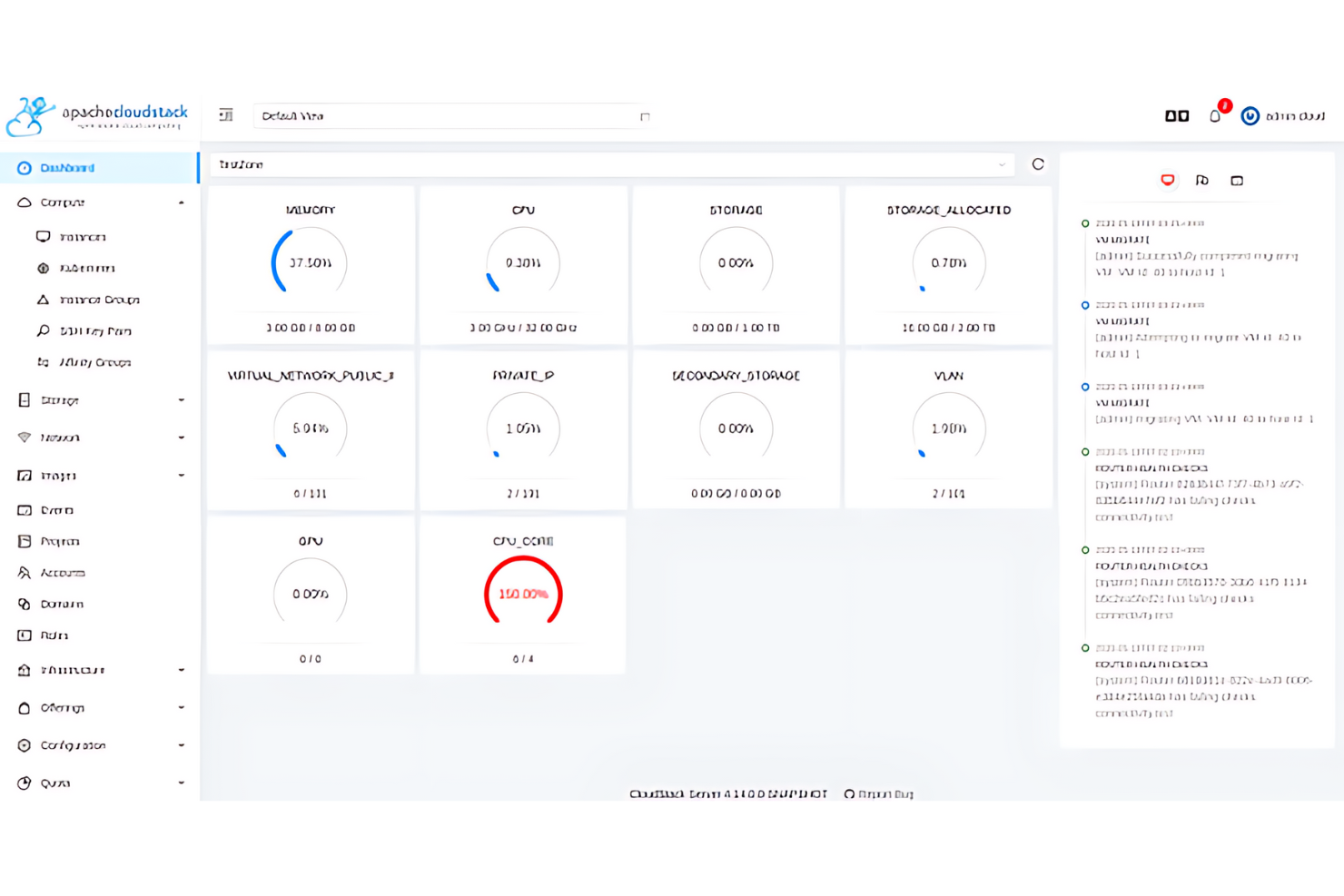Viewport: 1344px width, 896px height.
Task: Click the SSH Key Pairs key icon
Action: click(x=43, y=330)
